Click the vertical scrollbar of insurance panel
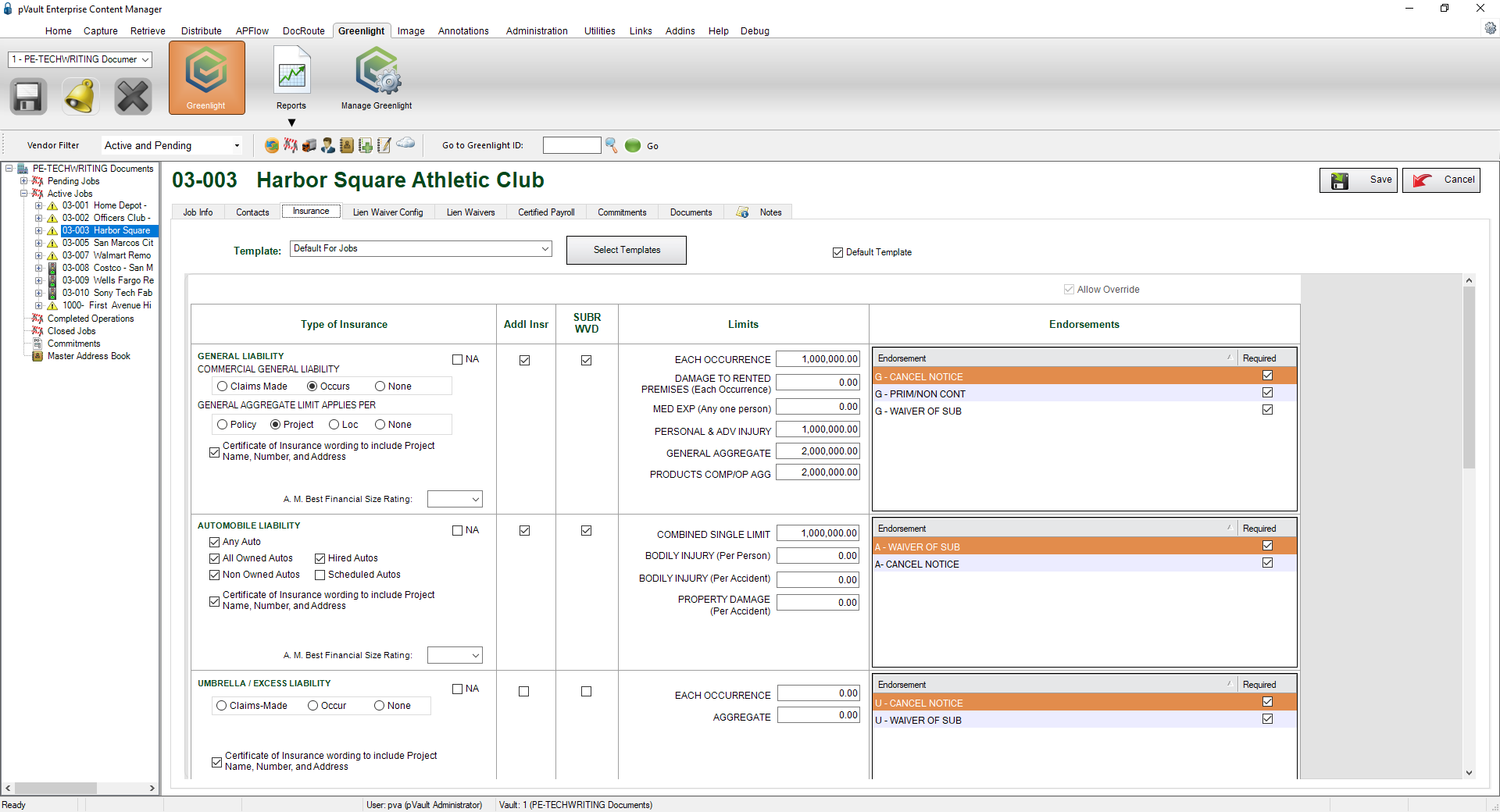Viewport: 1500px width, 812px height. [x=1469, y=378]
